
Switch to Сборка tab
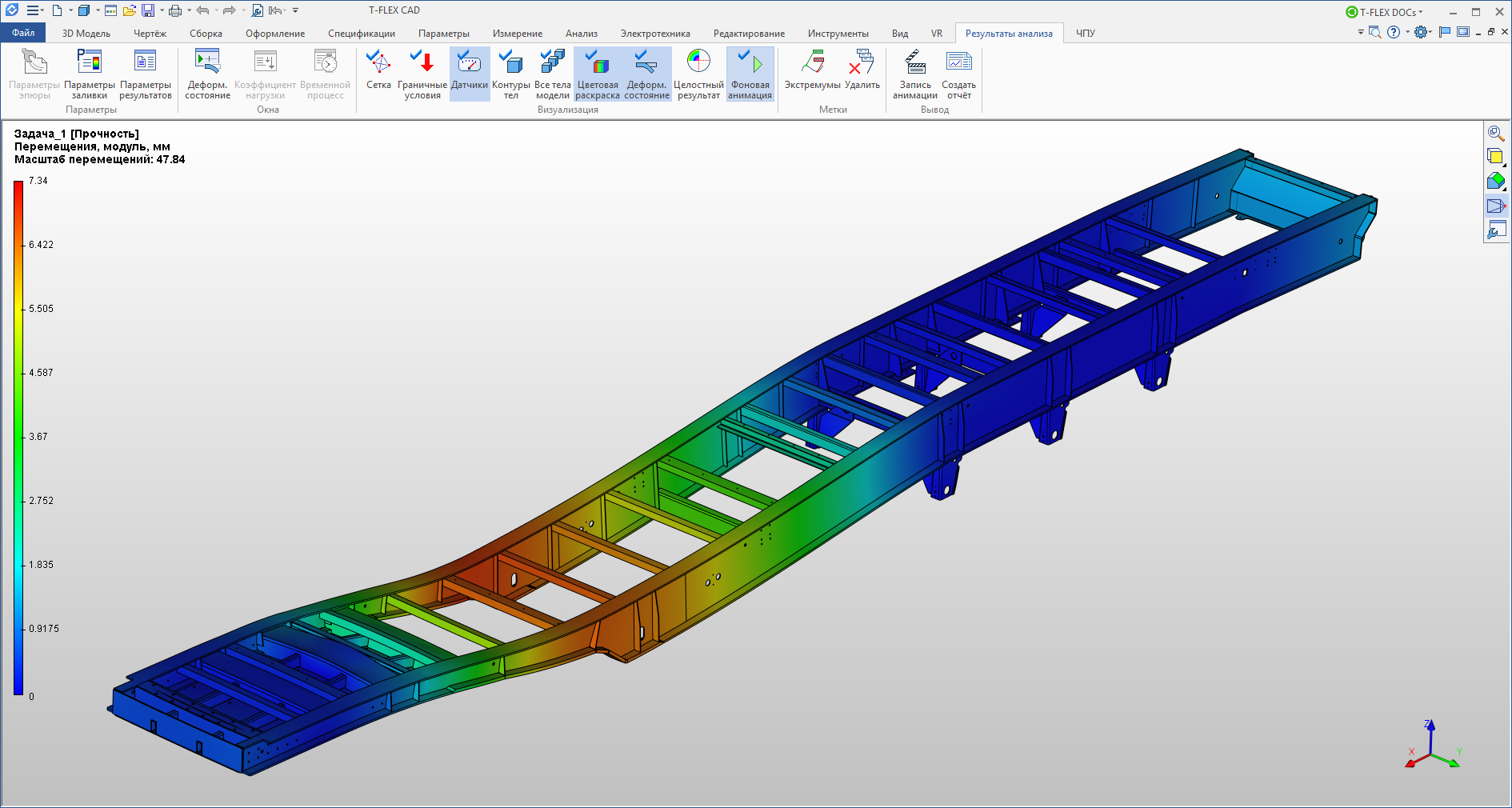tap(206, 34)
